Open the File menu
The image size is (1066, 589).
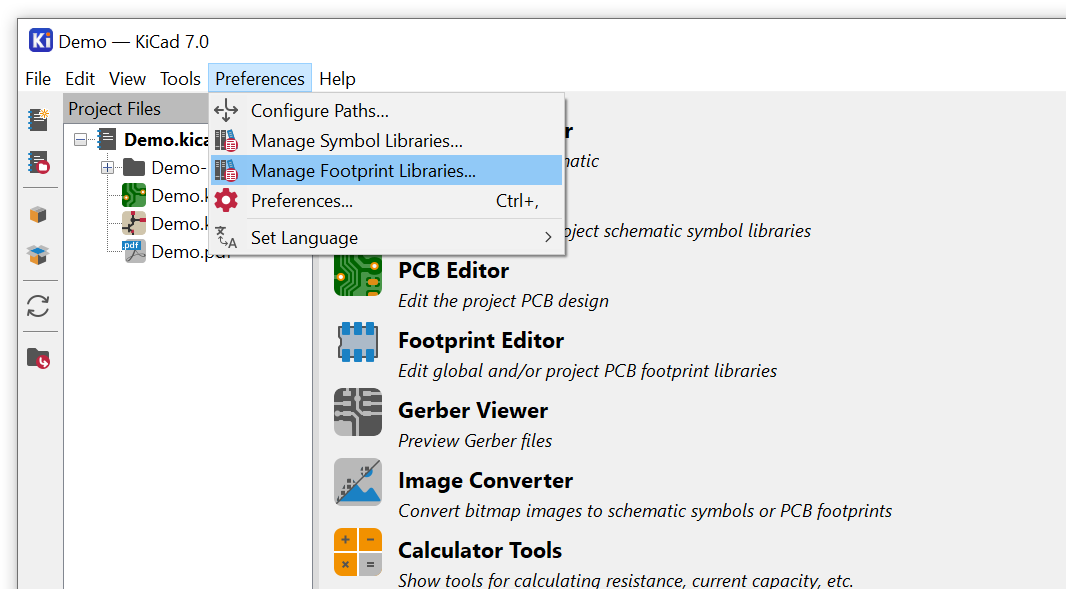[38, 79]
